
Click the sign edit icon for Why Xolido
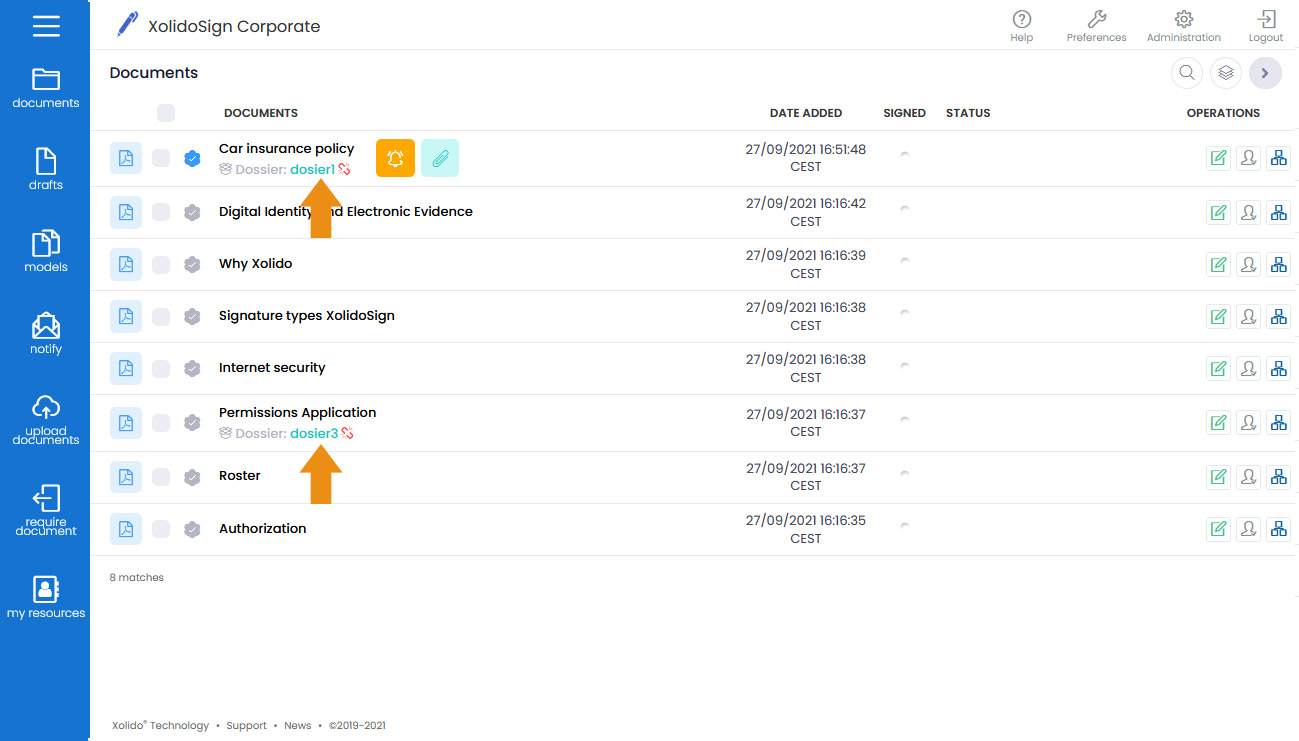(1218, 264)
